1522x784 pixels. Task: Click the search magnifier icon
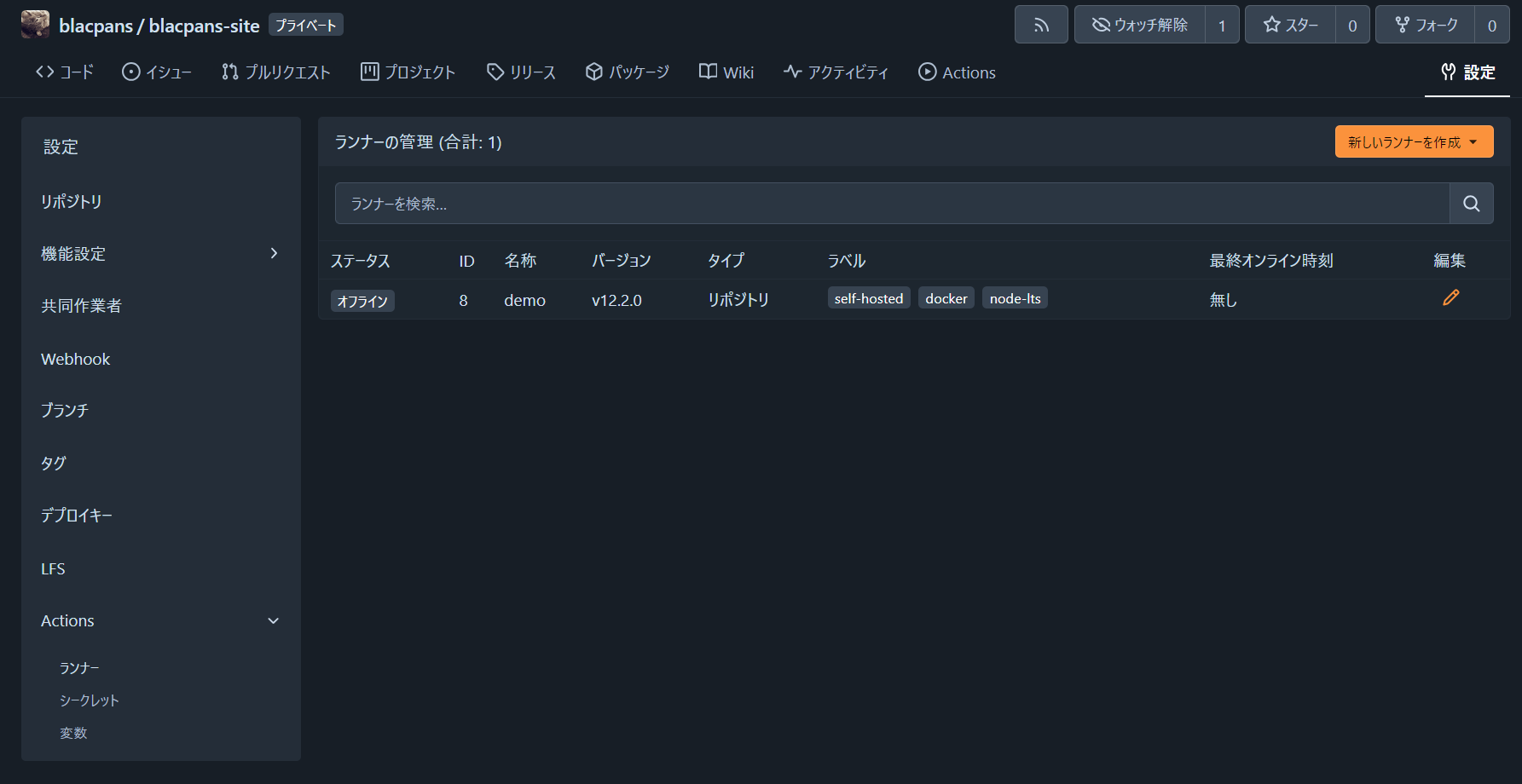[x=1471, y=203]
